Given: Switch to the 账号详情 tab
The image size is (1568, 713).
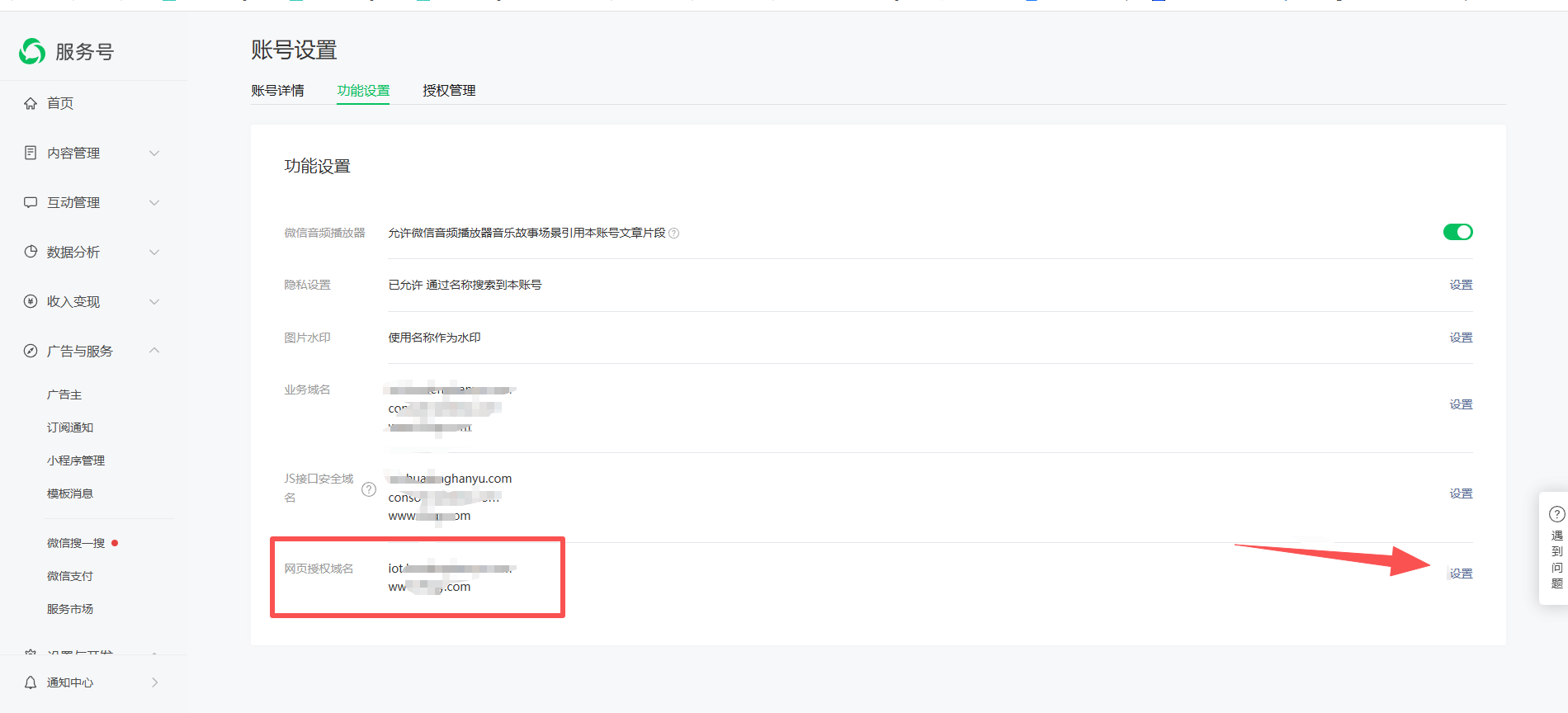Looking at the screenshot, I should [x=277, y=91].
